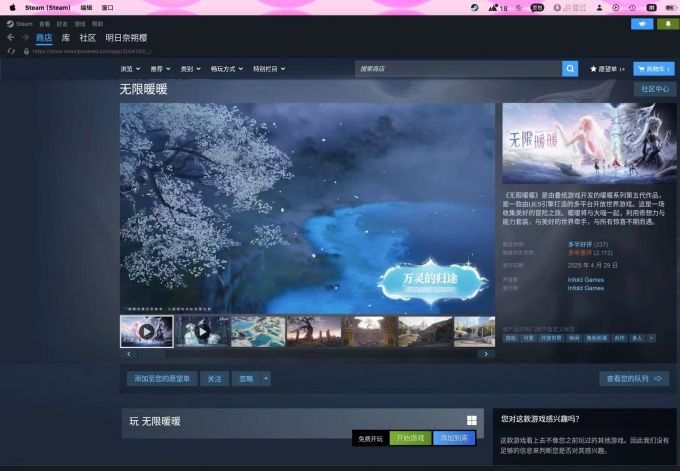Click the thumbnail strip scrollbar handle
This screenshot has height=471, width=680.
point(151,354)
